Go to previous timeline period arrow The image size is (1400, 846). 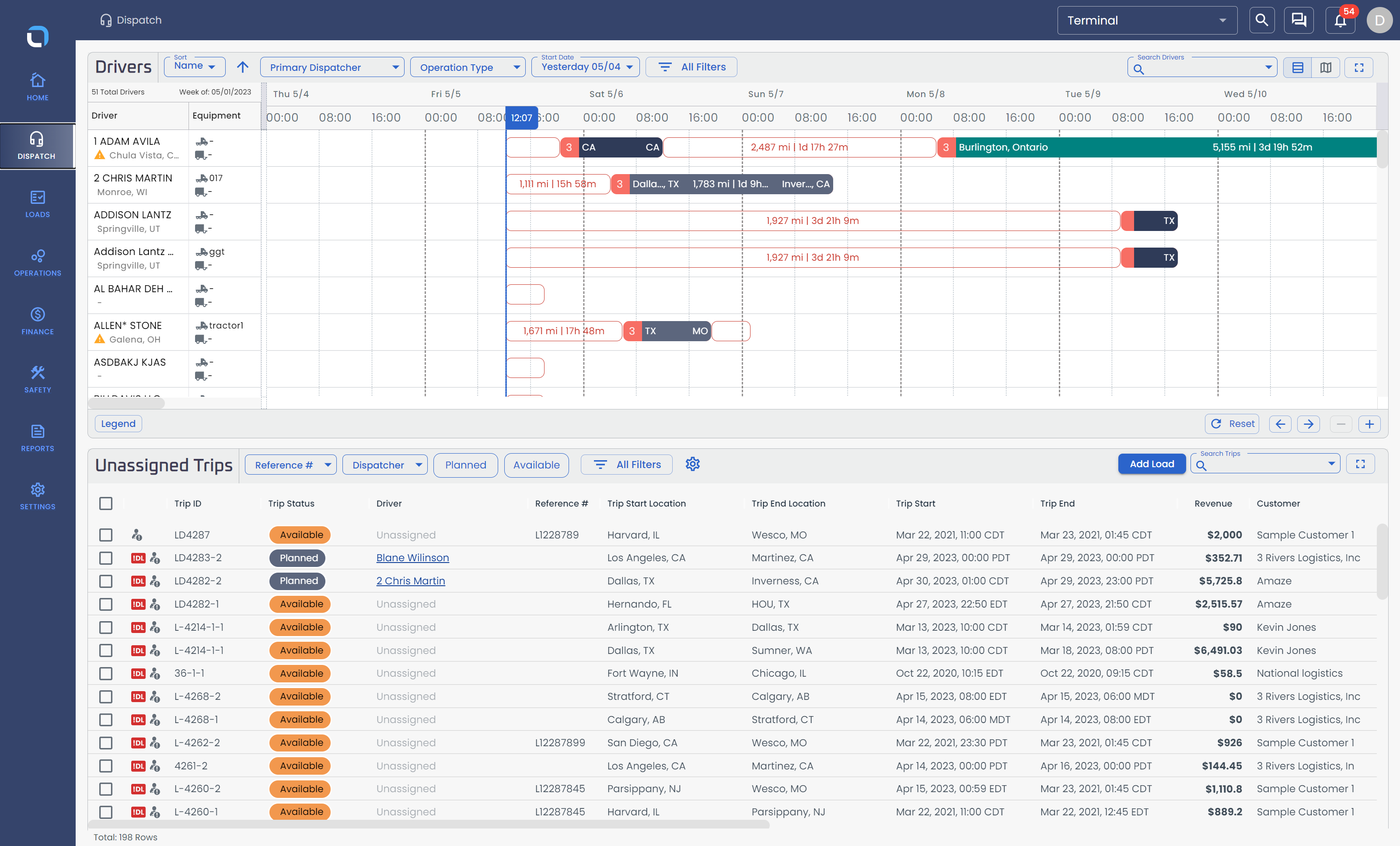(x=1280, y=424)
